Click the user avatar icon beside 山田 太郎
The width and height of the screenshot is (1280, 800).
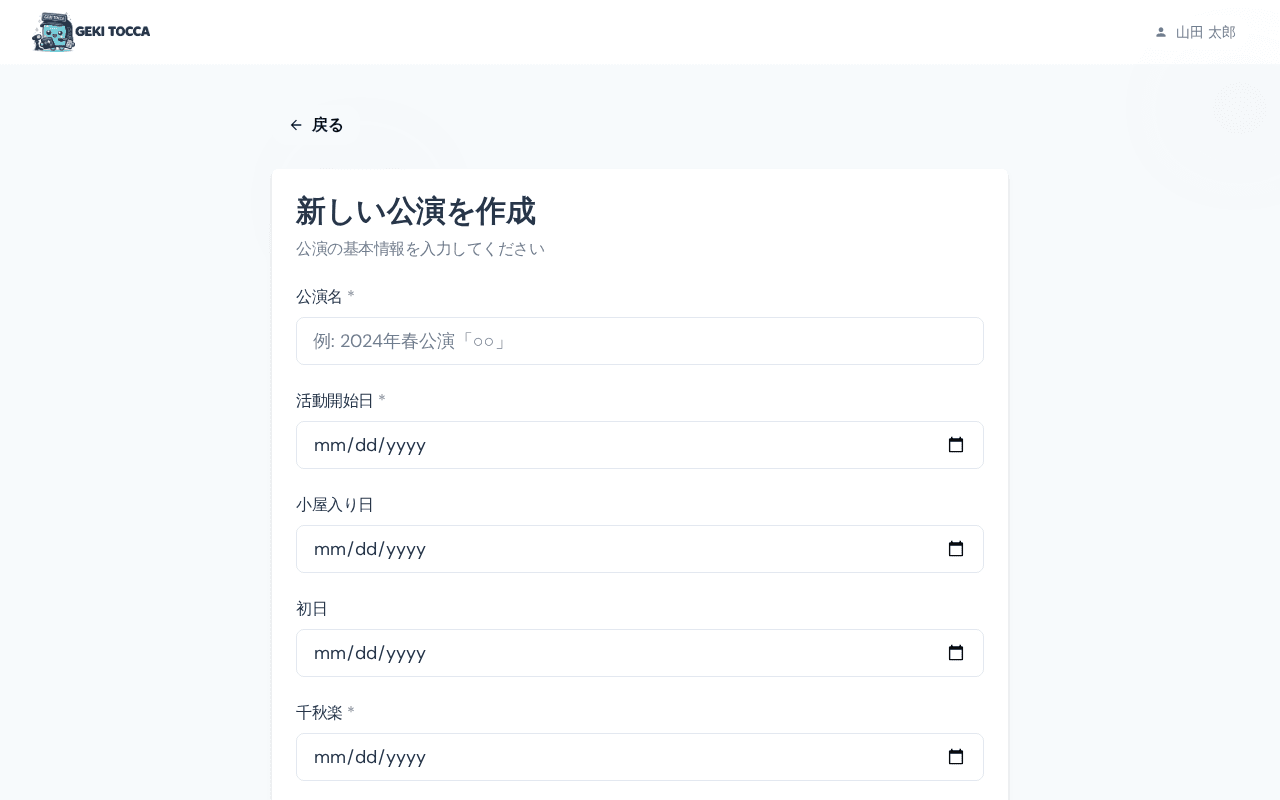point(1161,32)
